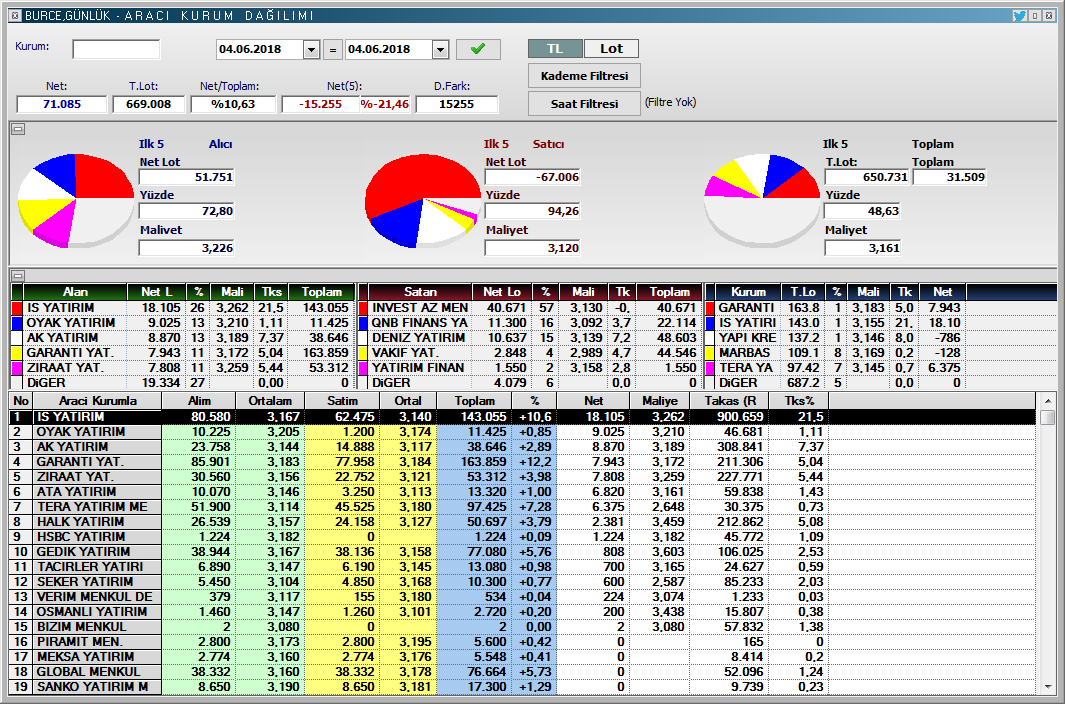Image resolution: width=1065 pixels, height=704 pixels.
Task: Click the yellow swatch beside VAKIF YAT.
Action: (x=363, y=353)
